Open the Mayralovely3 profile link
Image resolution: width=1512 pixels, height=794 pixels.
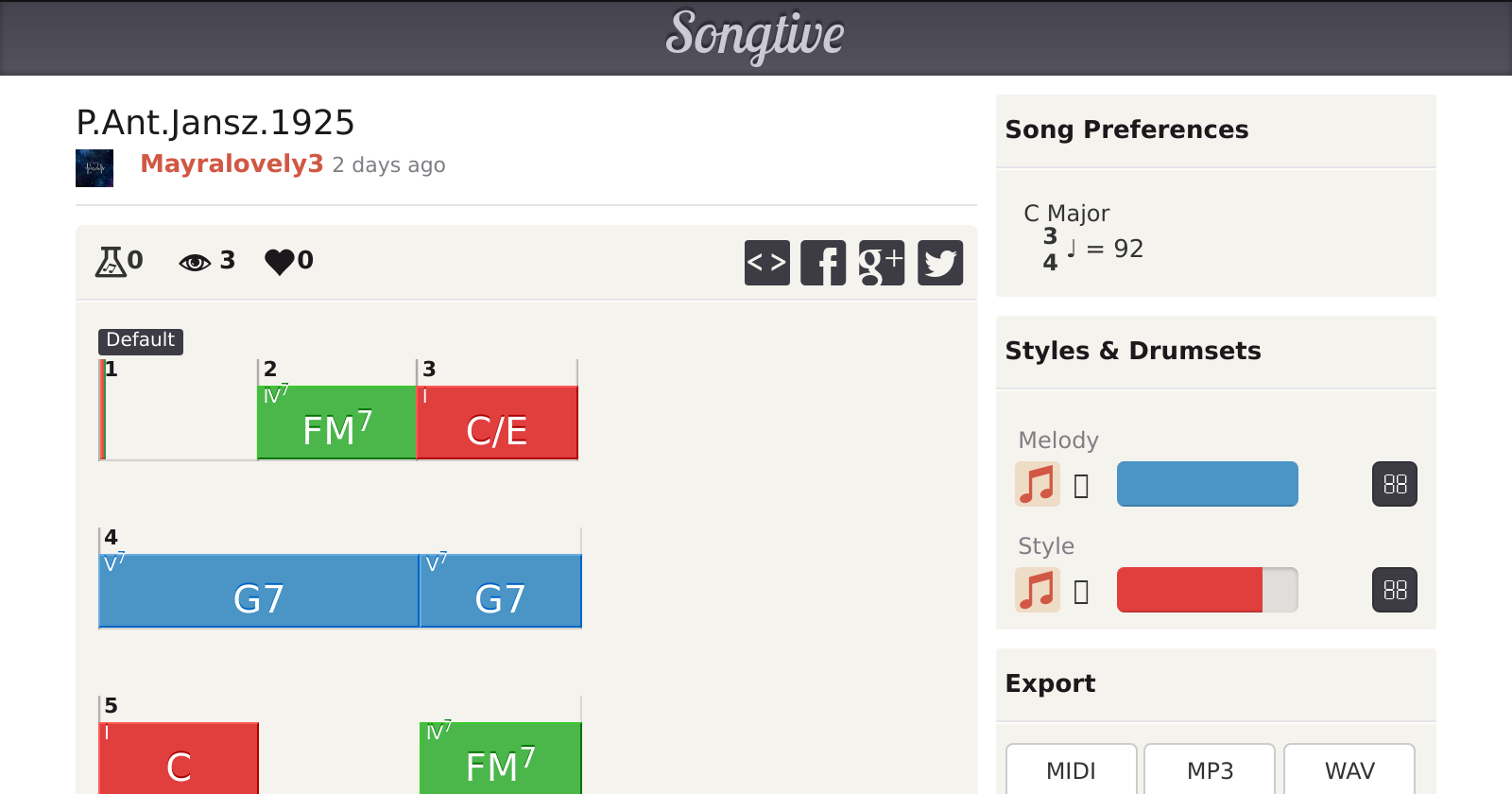(232, 164)
